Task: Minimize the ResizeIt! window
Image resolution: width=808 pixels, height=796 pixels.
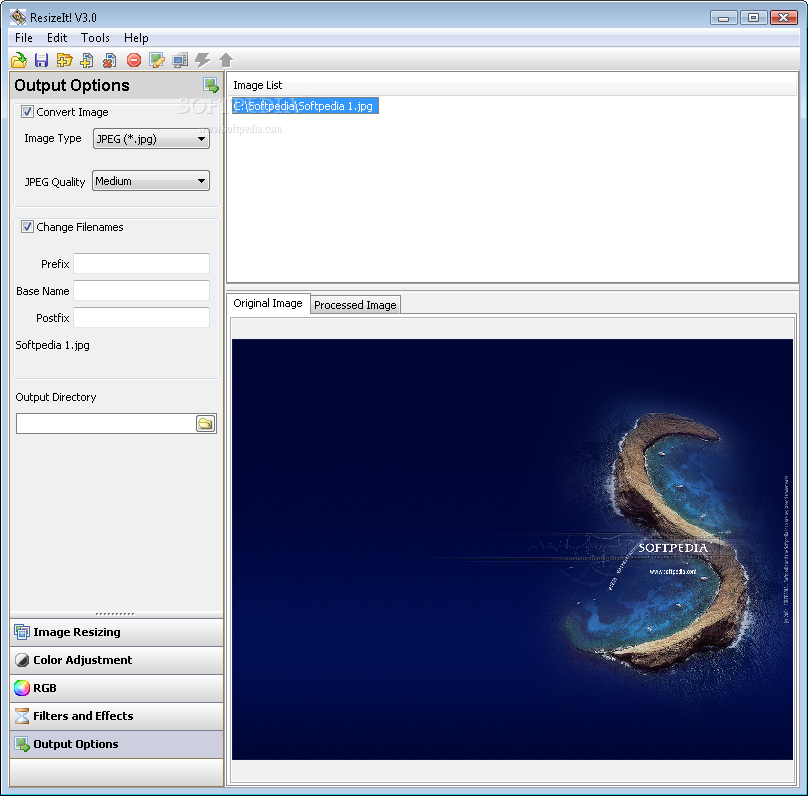Action: pos(723,18)
